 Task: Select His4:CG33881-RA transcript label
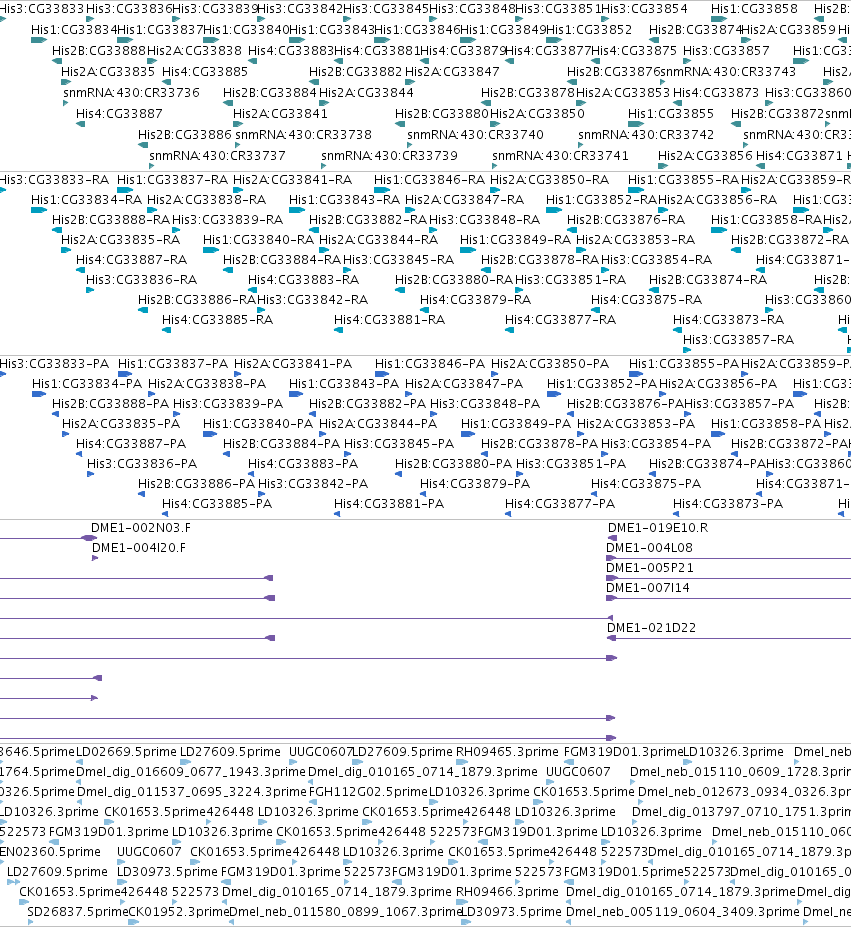(390, 320)
